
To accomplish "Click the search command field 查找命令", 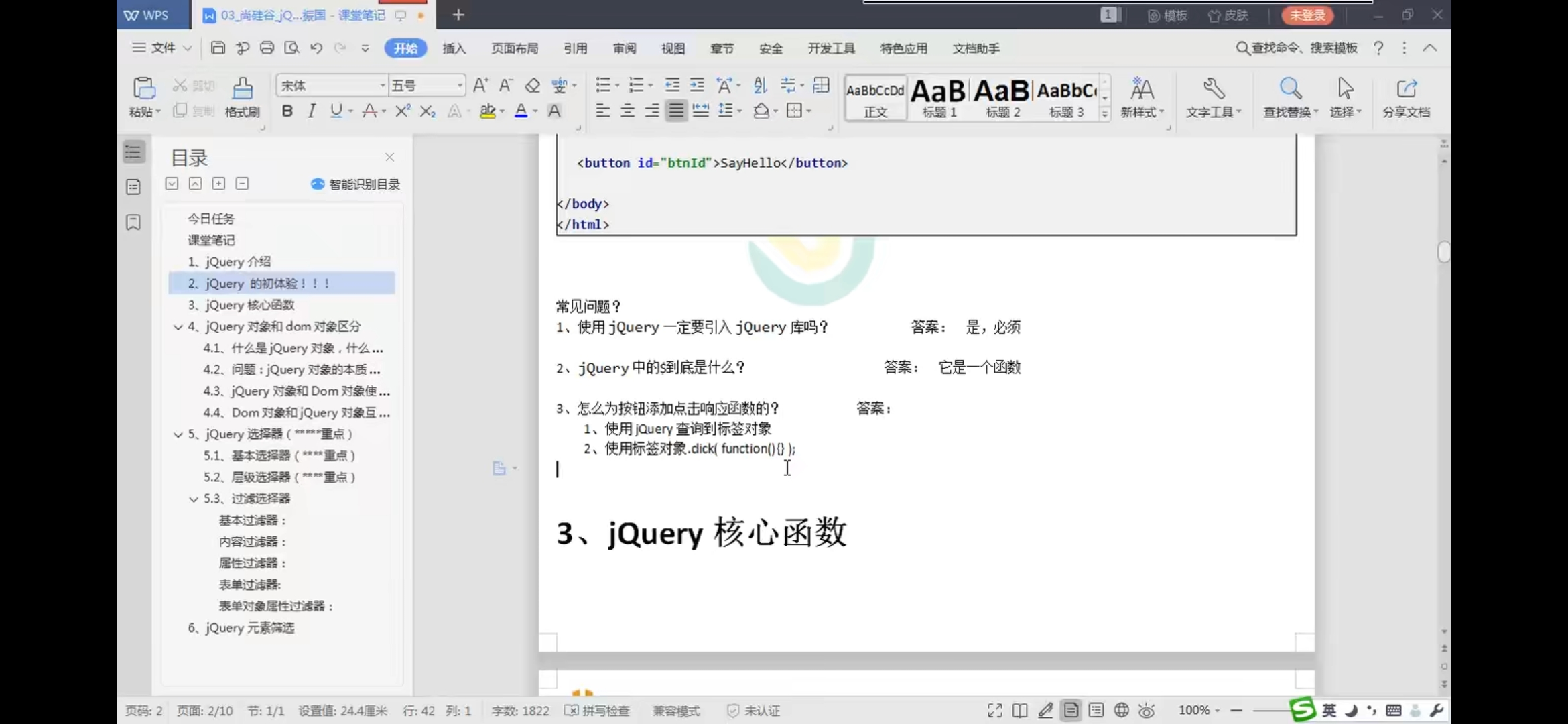I will tap(1297, 48).
